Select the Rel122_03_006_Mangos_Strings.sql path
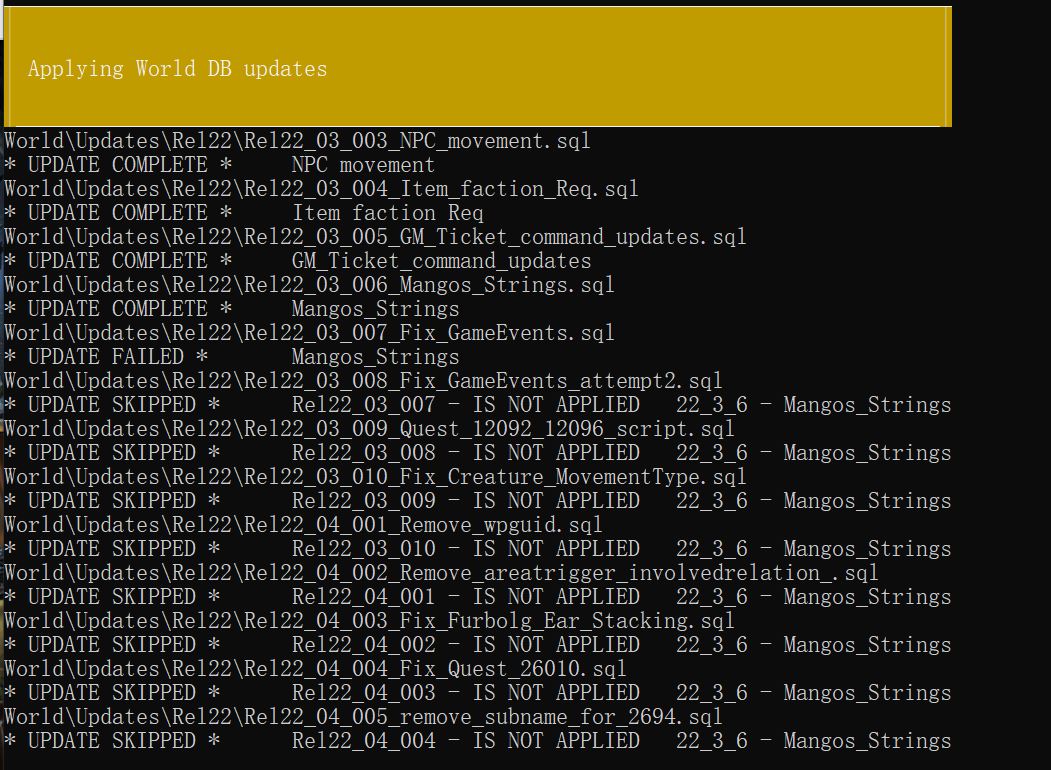 coord(309,285)
